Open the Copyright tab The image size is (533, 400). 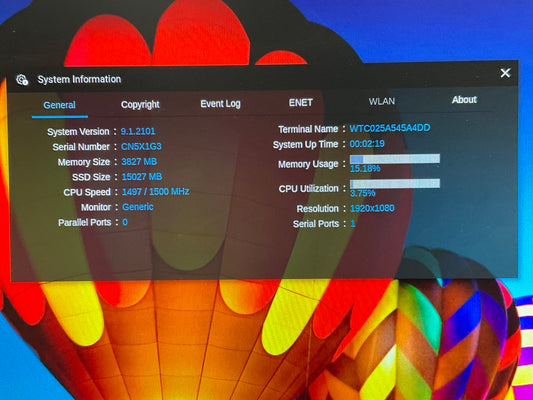click(140, 104)
